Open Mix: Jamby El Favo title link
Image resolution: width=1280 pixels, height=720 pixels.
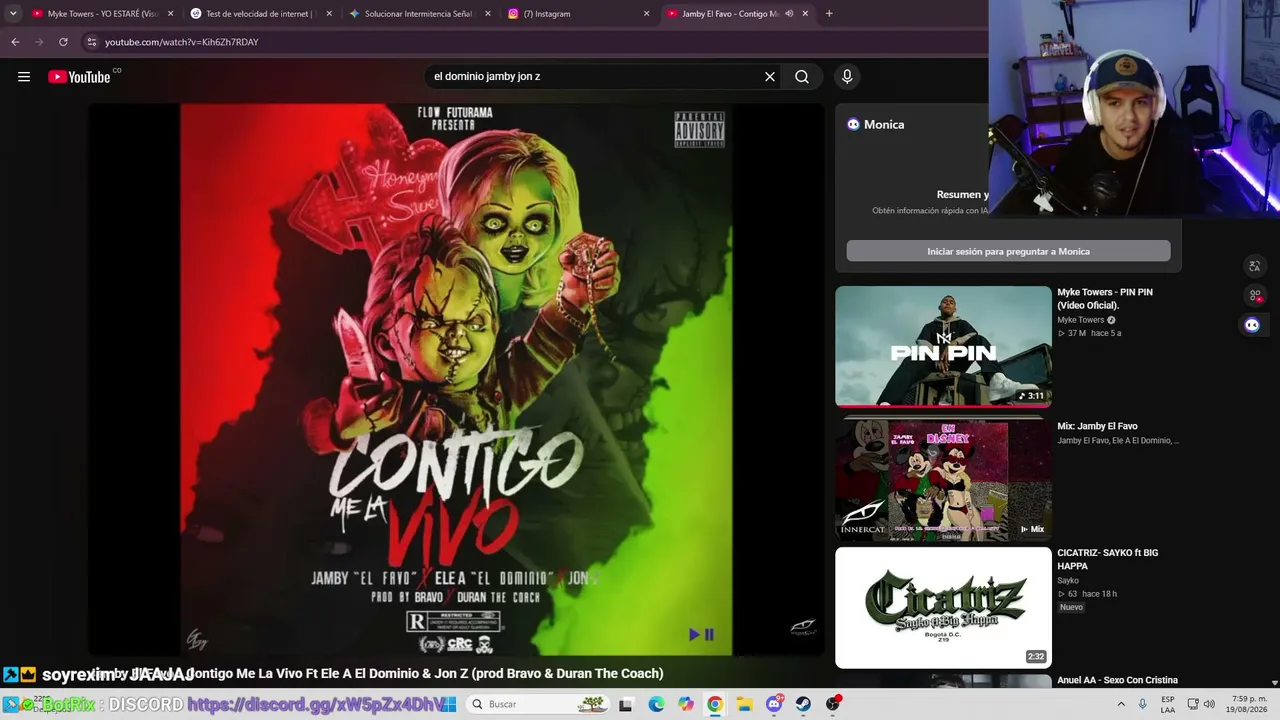(1097, 426)
